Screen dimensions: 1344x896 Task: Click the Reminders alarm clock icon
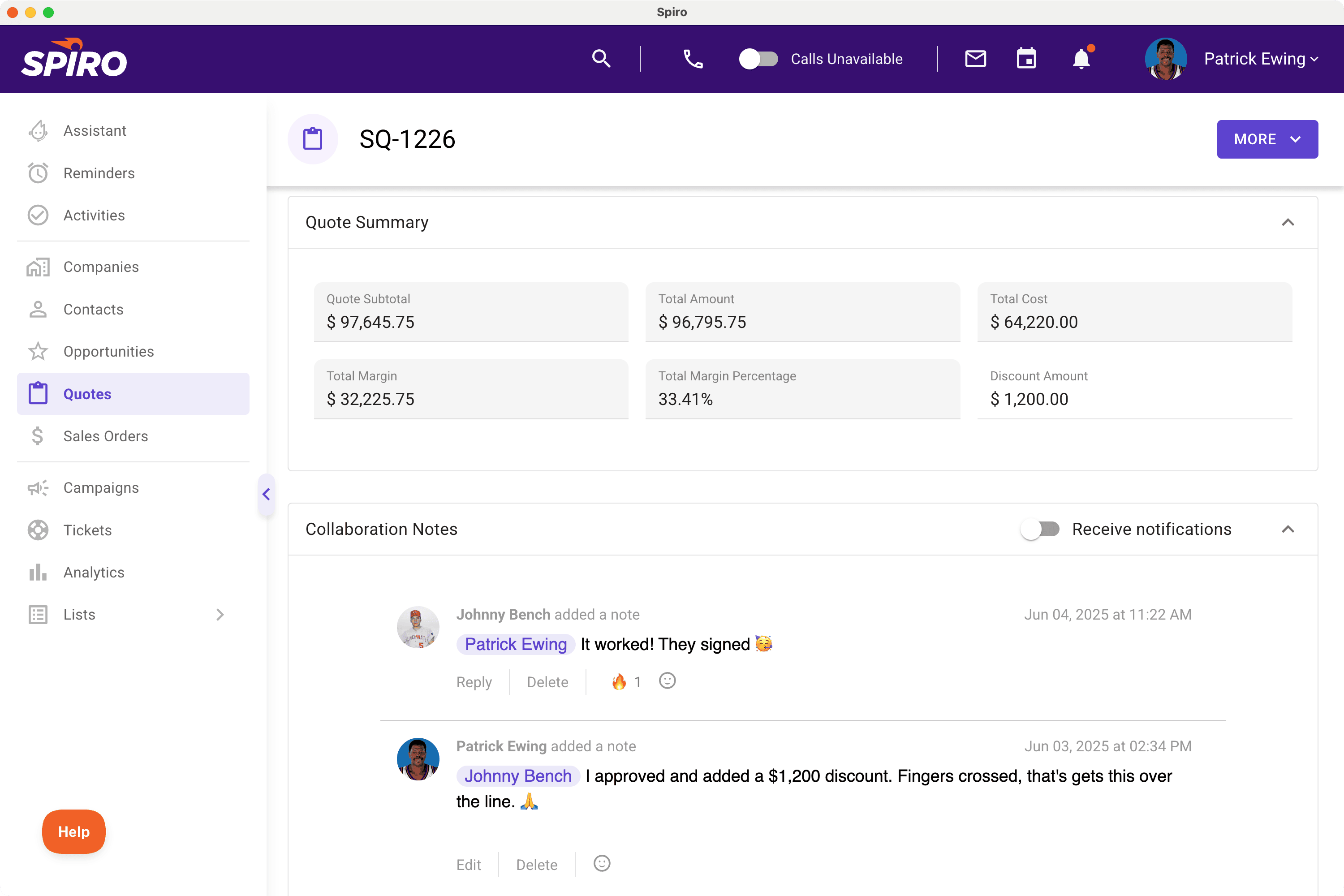pyautogui.click(x=38, y=173)
